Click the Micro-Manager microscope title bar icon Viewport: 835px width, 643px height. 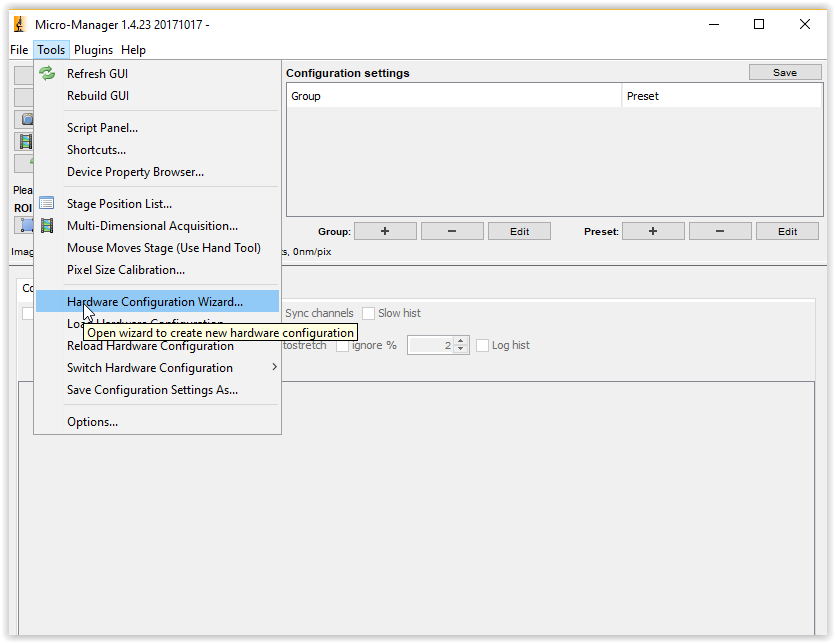20,25
